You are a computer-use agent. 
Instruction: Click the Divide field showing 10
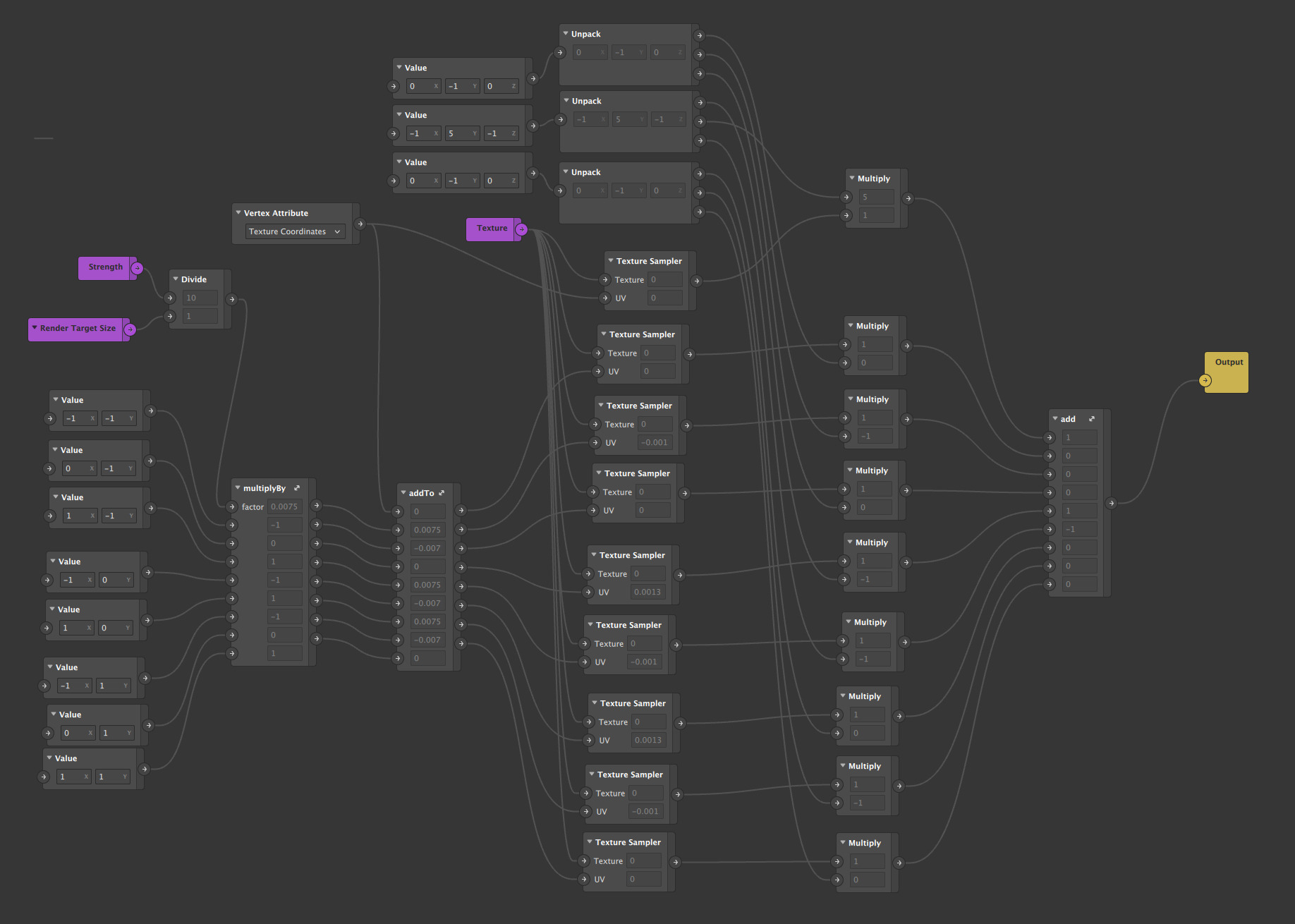click(x=200, y=298)
